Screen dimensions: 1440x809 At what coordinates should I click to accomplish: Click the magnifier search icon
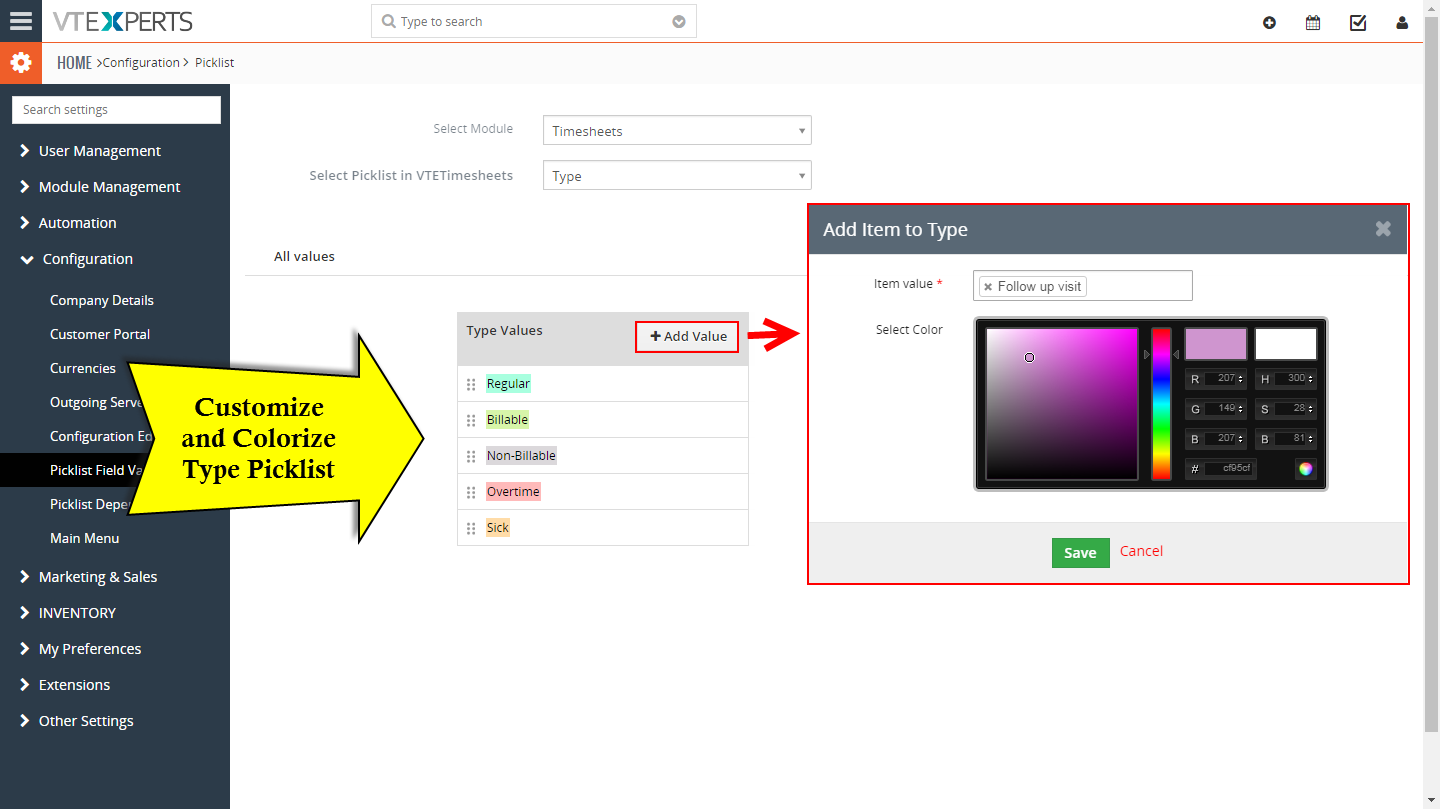tap(388, 21)
